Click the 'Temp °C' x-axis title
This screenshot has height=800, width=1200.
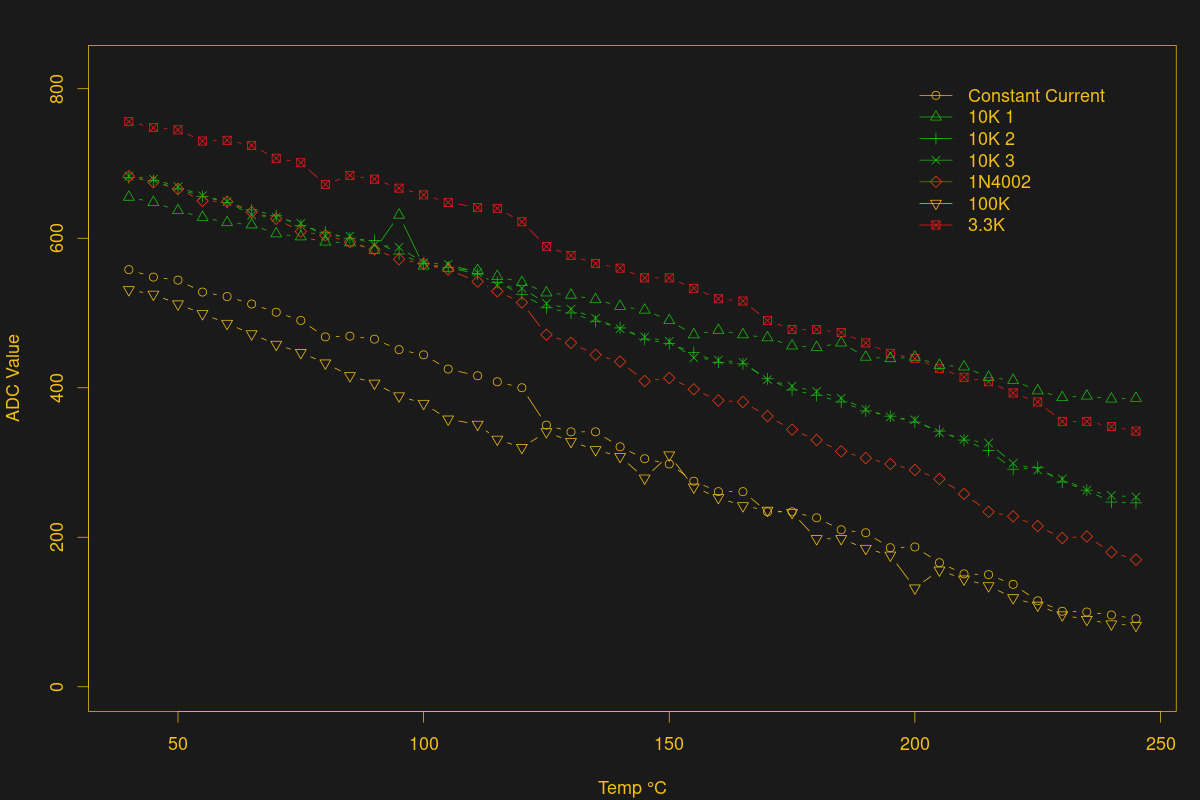pyautogui.click(x=632, y=788)
